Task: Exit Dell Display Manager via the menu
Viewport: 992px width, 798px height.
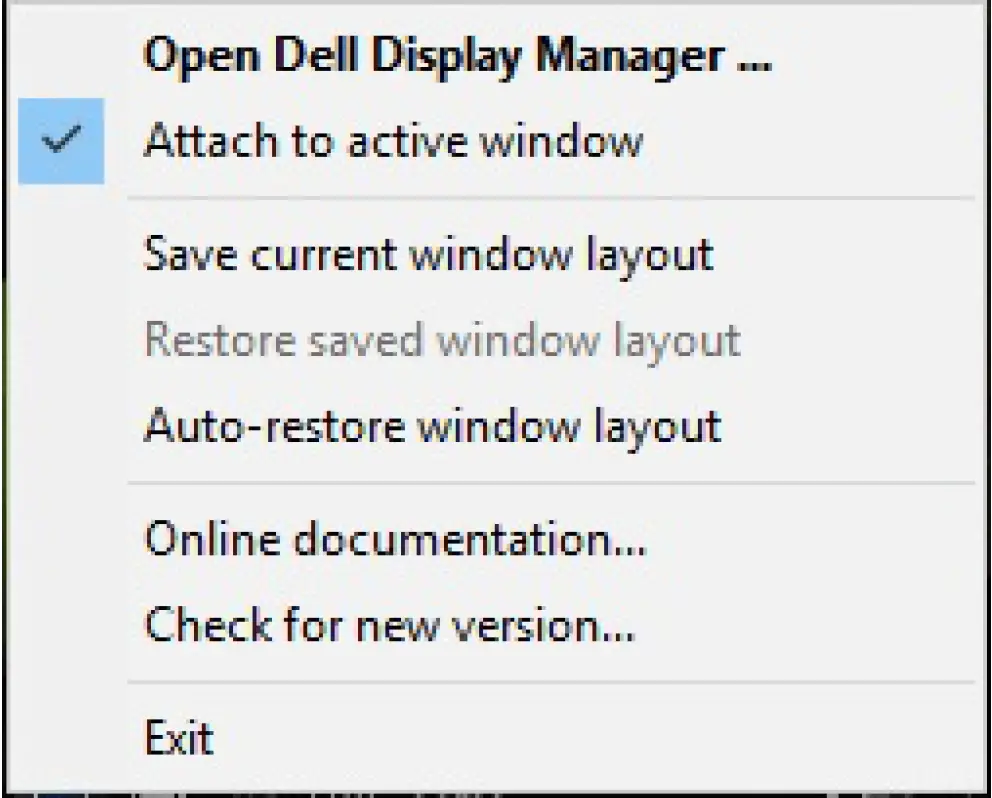Action: click(x=180, y=739)
